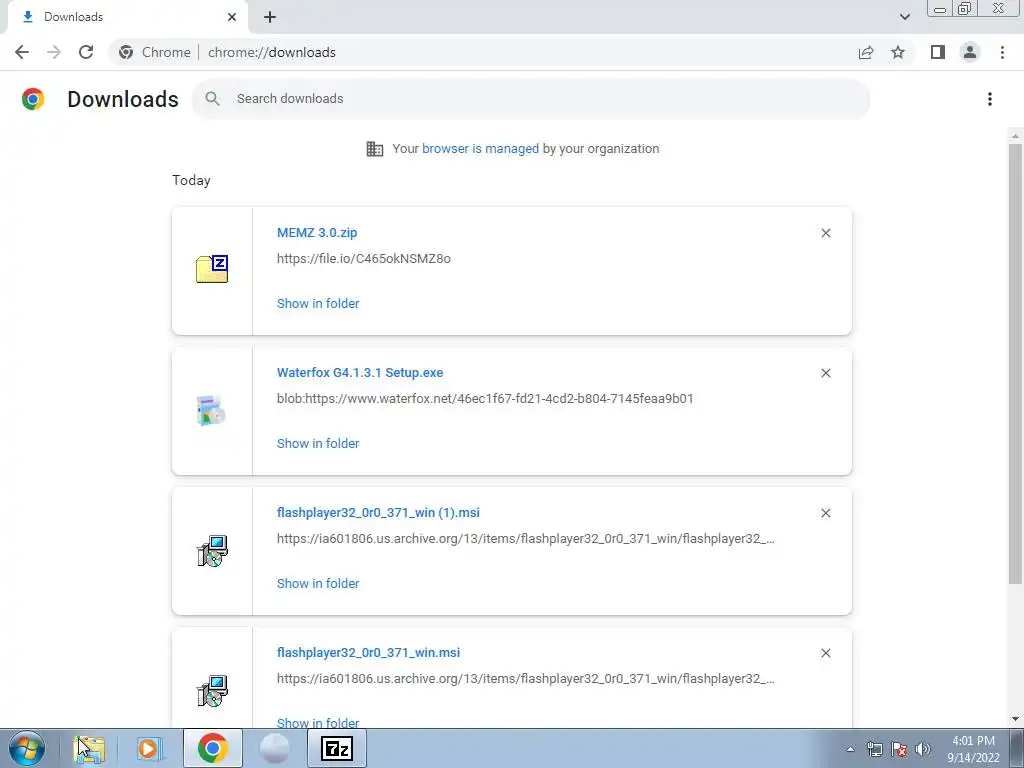Viewport: 1024px width, 768px height.
Task: Open Chrome's three-dot menu in the toolbar
Action: click(1002, 52)
